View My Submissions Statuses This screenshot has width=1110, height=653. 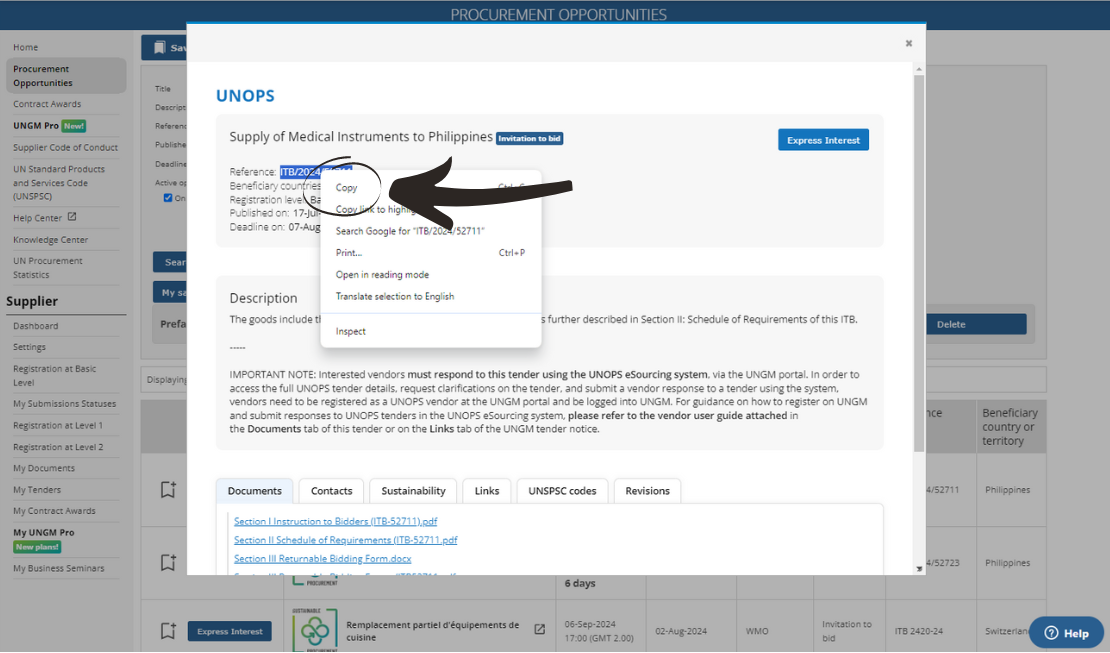[x=64, y=404]
